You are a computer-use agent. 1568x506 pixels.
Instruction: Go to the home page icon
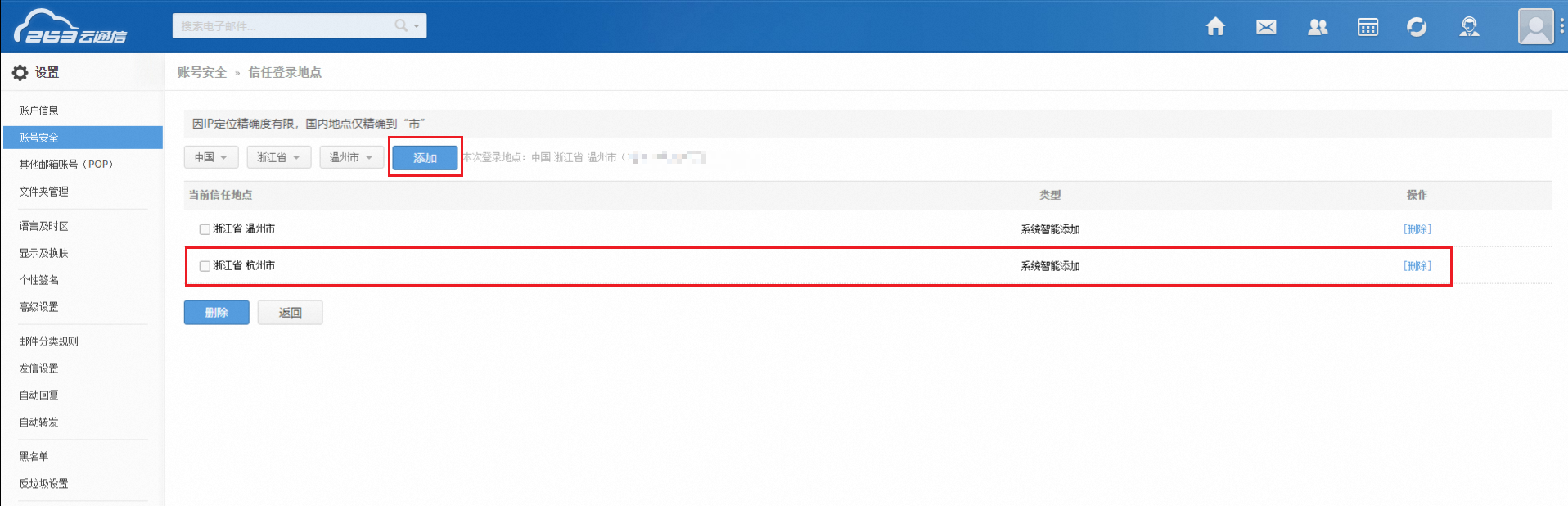click(1215, 27)
